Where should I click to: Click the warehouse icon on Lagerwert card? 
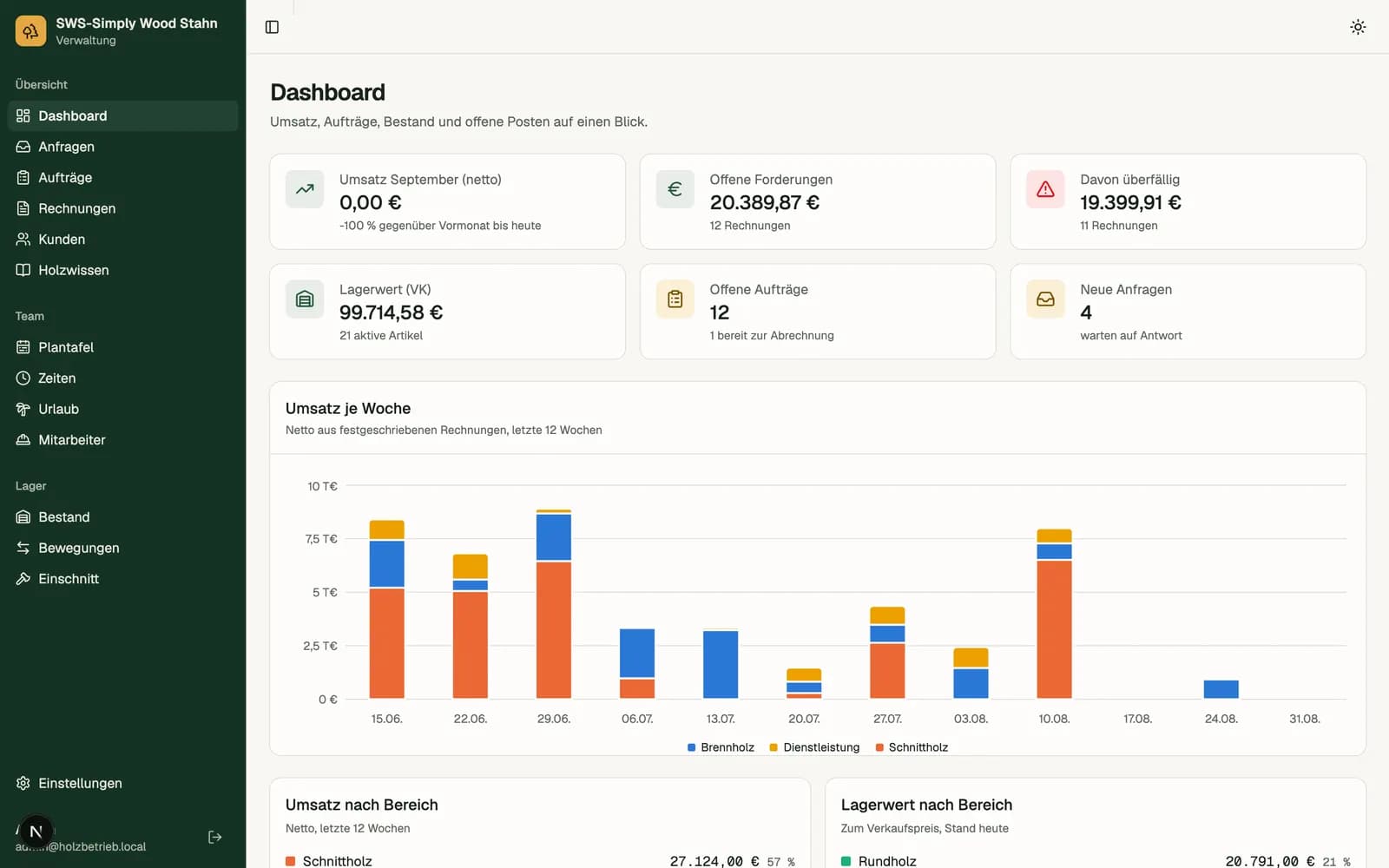(x=305, y=299)
